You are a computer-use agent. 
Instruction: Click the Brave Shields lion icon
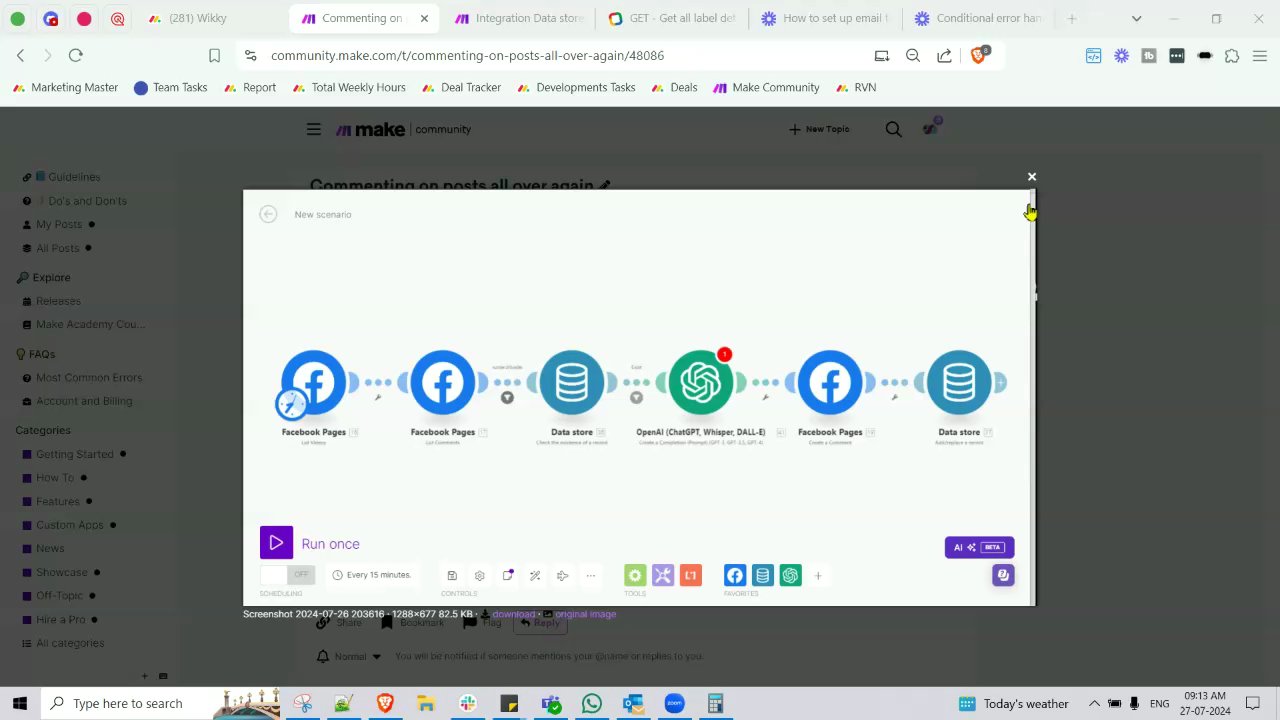[x=979, y=55]
